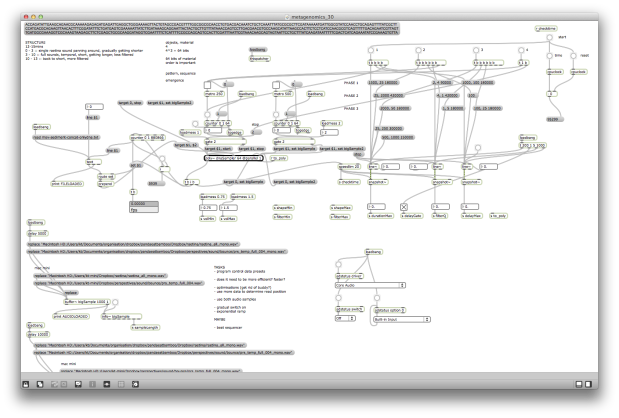Select the s to_poly object

pos(499,216)
